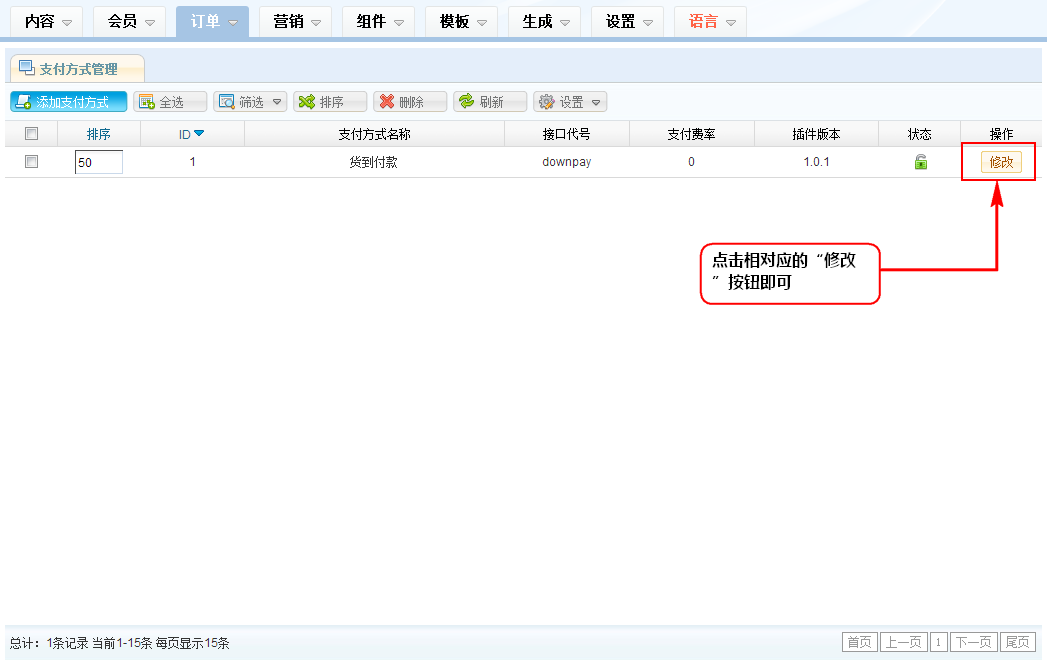Viewport: 1047px width, 662px height.
Task: Go to 下一页 next page
Action: (x=974, y=642)
